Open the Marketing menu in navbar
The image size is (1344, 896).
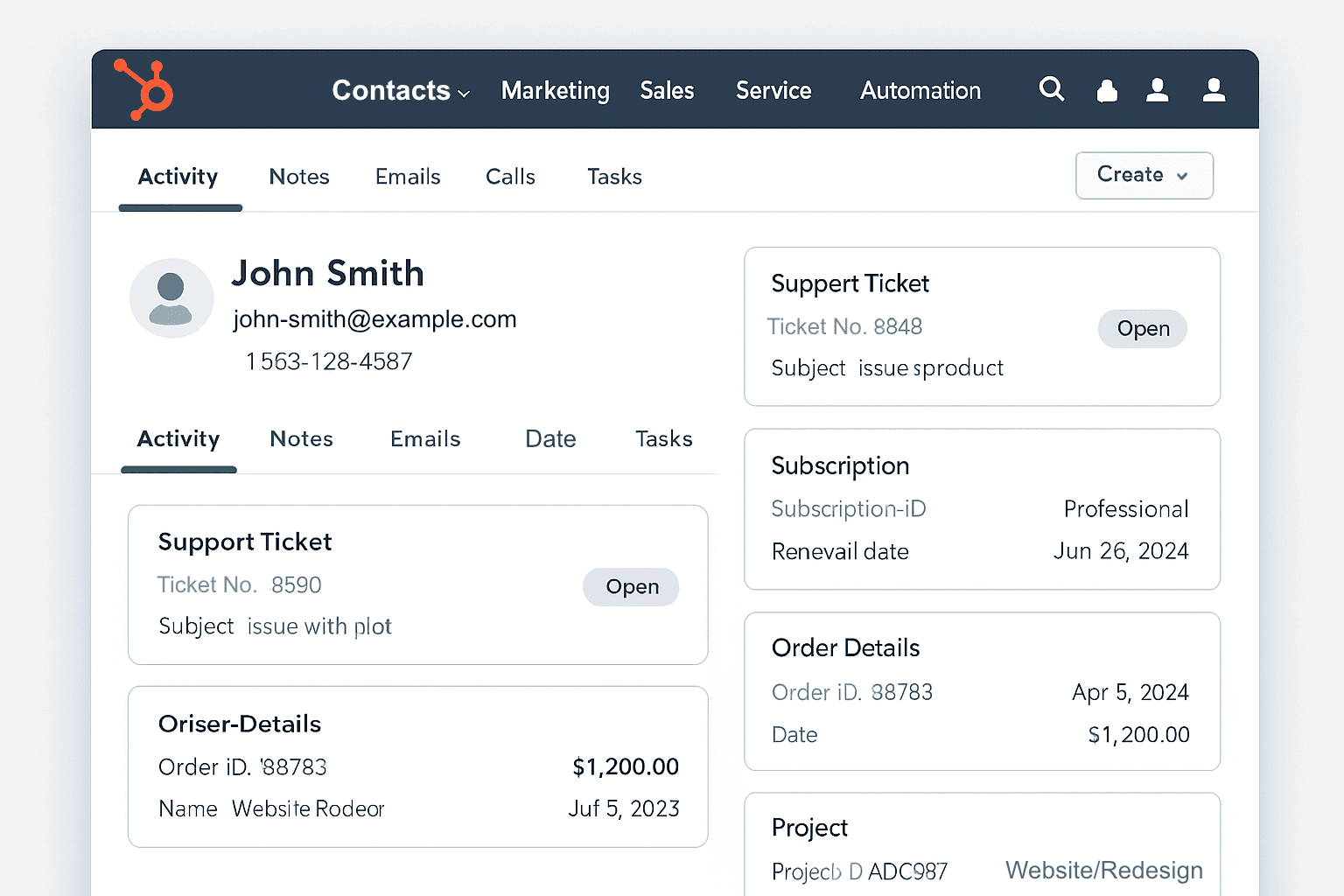point(555,91)
